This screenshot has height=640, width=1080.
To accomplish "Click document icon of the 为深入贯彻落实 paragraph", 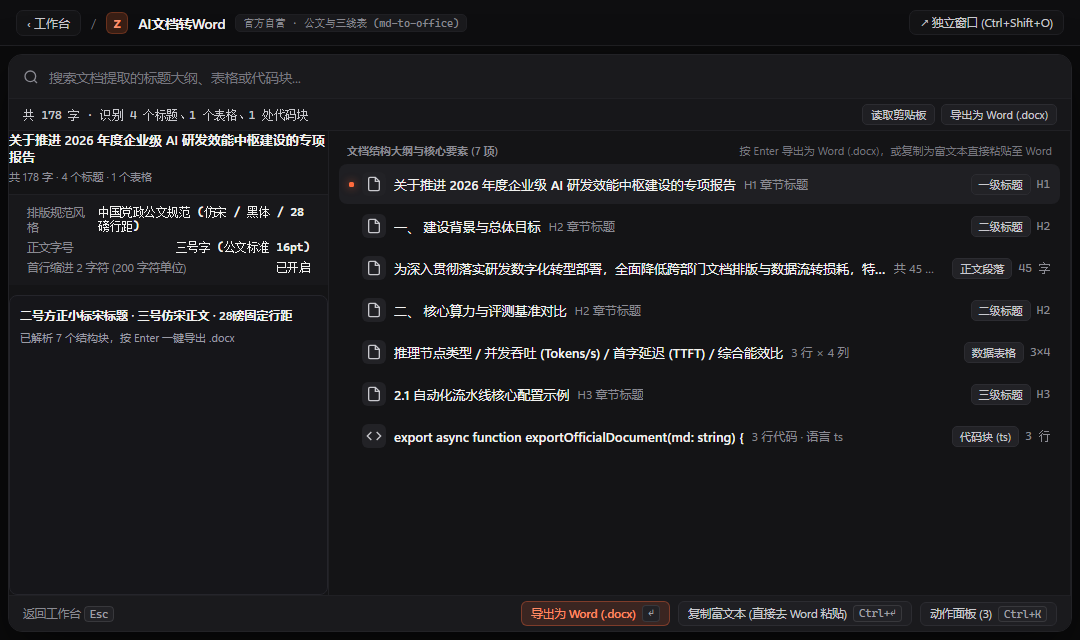I will tap(374, 268).
